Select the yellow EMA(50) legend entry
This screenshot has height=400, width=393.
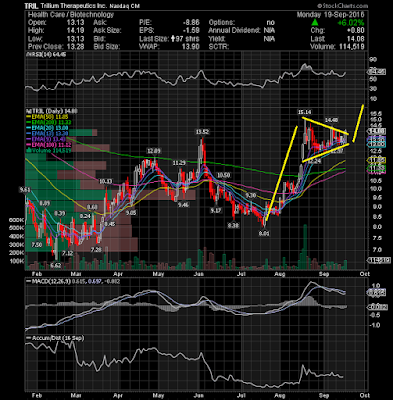click(48, 117)
